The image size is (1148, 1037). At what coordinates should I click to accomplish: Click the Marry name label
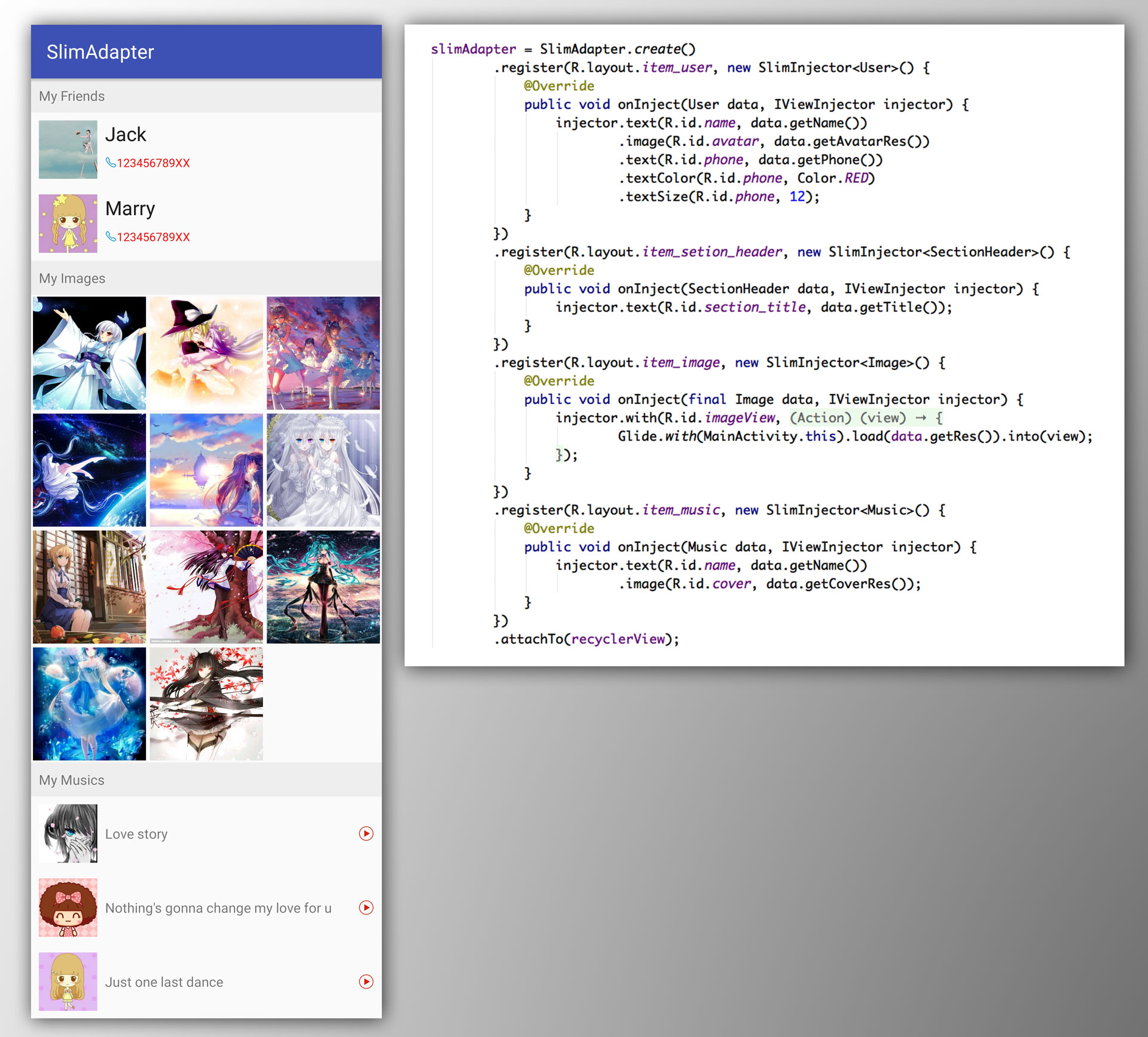coord(130,209)
